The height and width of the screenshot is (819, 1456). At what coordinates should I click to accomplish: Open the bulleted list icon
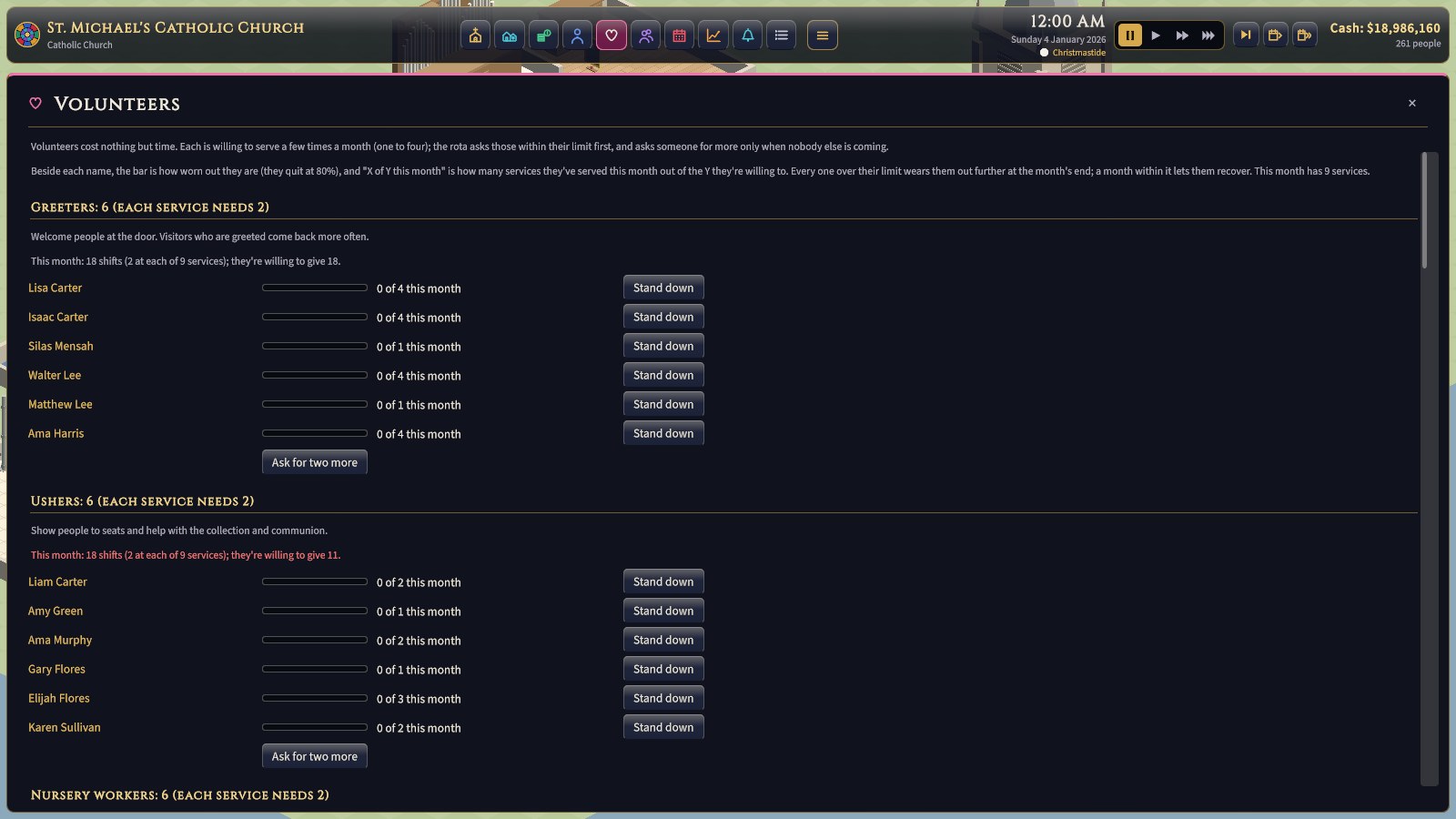click(781, 35)
